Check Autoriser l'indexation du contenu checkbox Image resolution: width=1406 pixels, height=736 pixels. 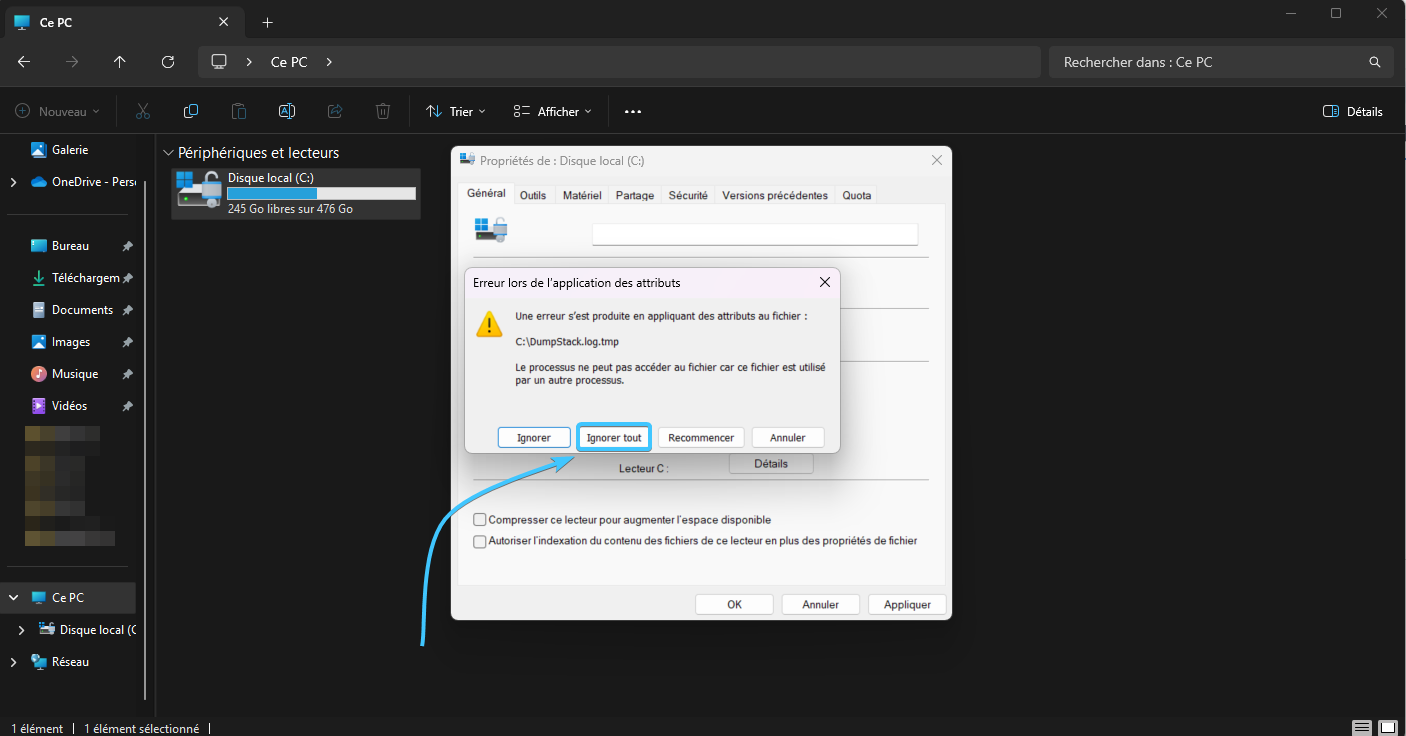pos(480,541)
